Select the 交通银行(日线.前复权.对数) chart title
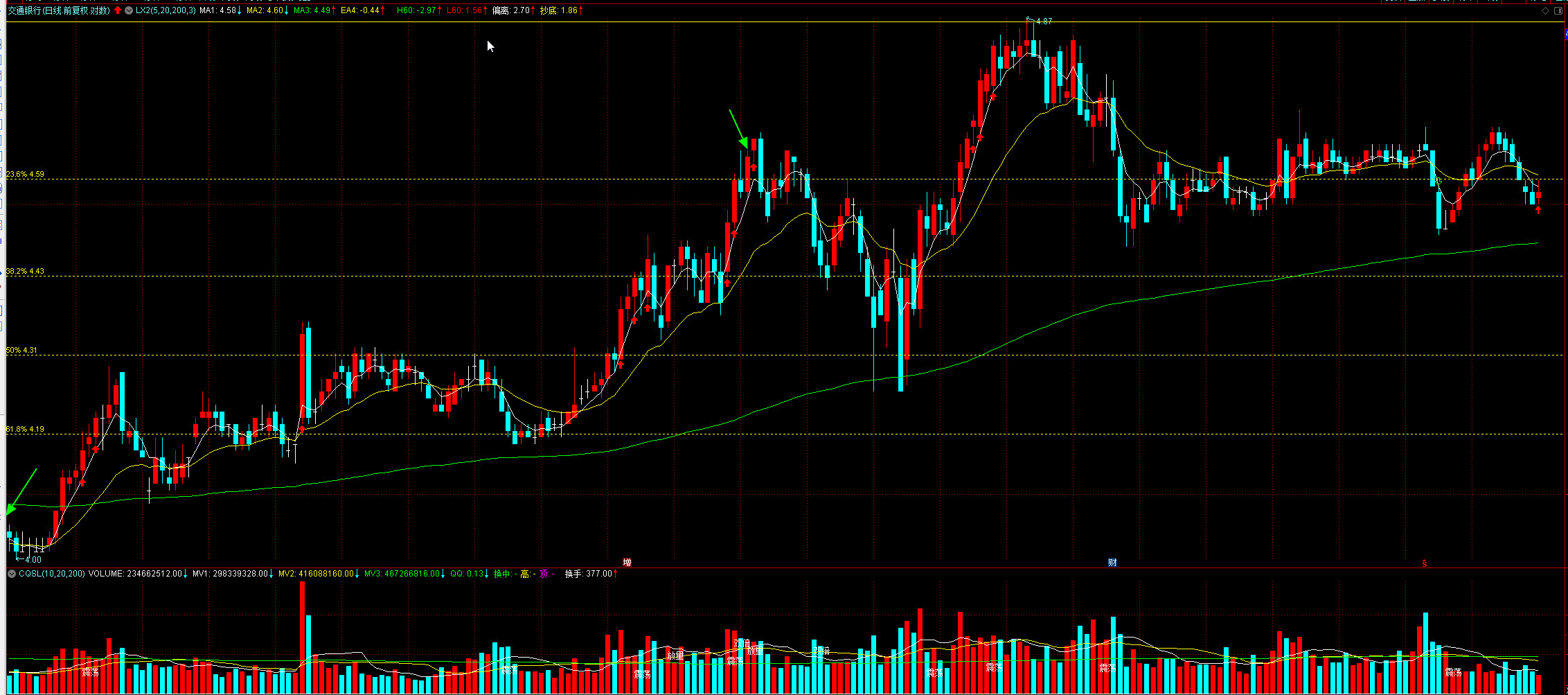This screenshot has height=695, width=1568. click(x=59, y=10)
